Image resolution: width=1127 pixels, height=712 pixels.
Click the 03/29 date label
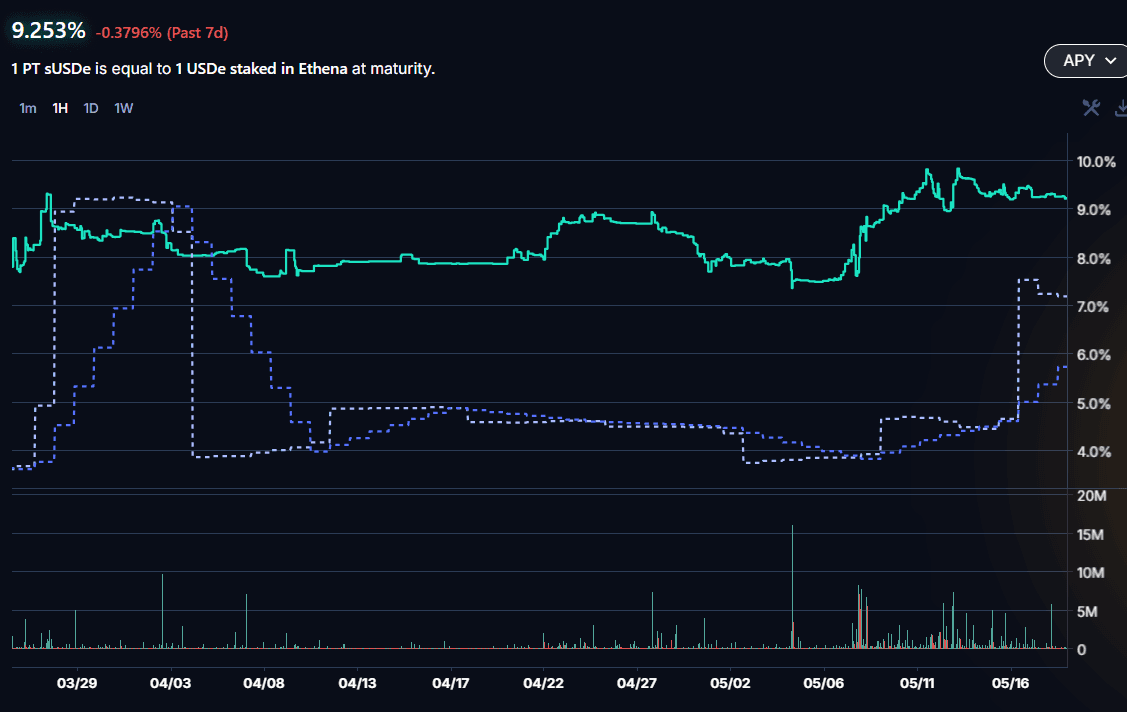(77, 683)
